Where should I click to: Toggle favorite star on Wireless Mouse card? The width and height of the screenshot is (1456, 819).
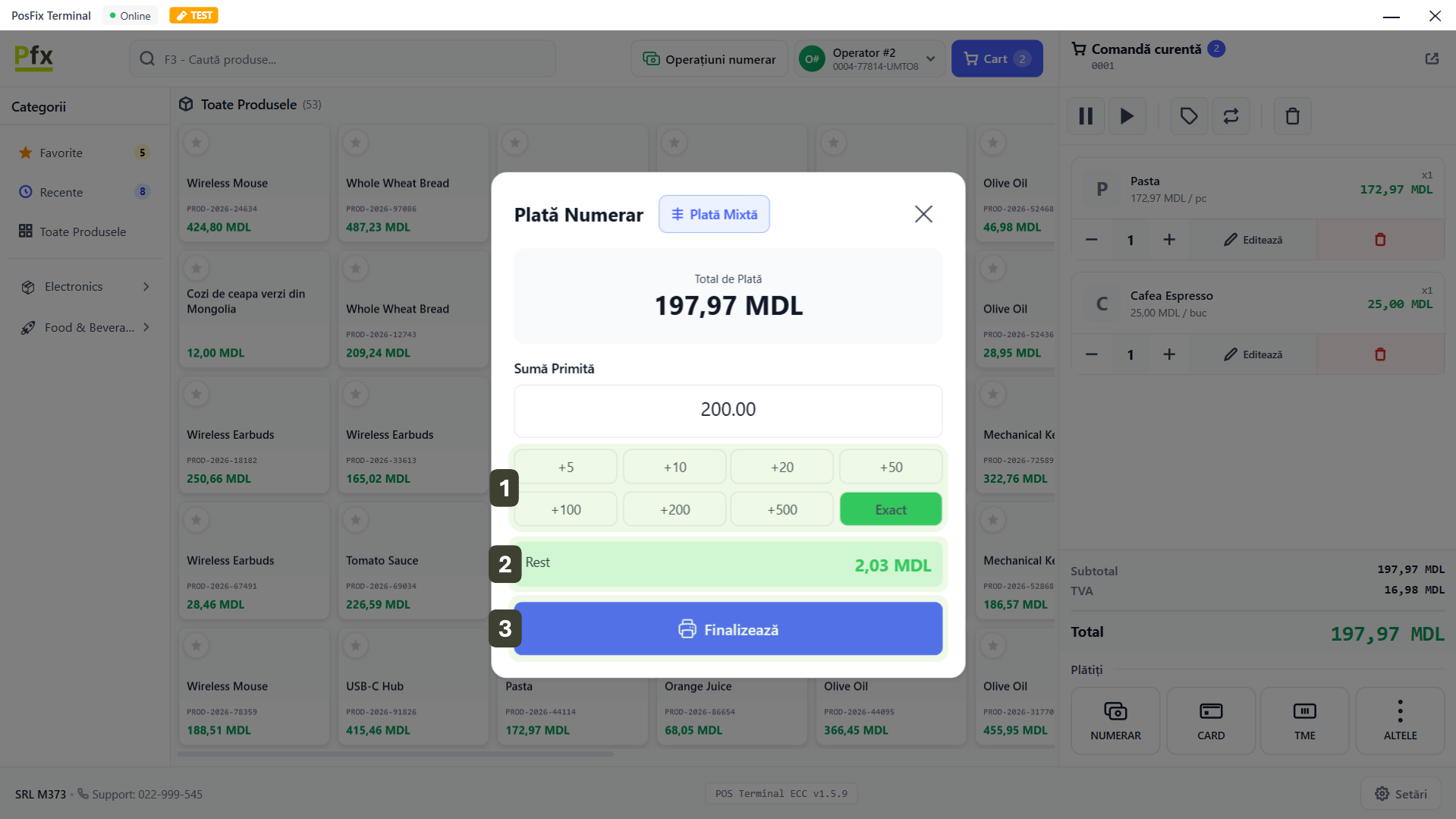pos(197,142)
